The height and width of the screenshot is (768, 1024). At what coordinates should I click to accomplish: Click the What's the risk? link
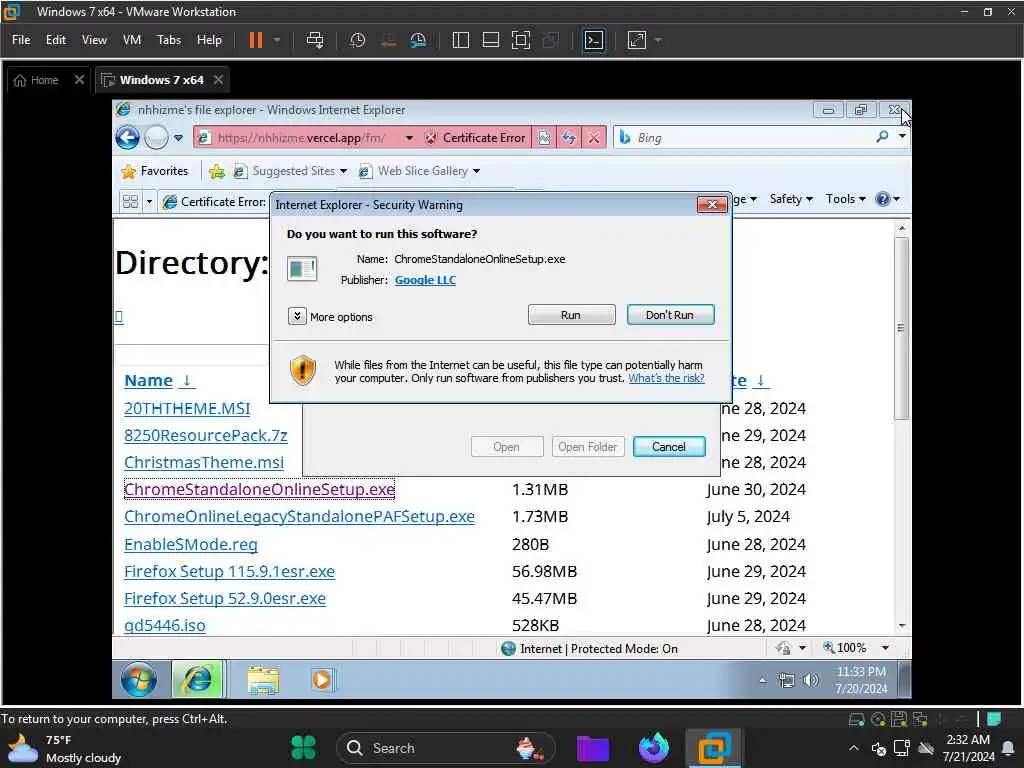(666, 378)
